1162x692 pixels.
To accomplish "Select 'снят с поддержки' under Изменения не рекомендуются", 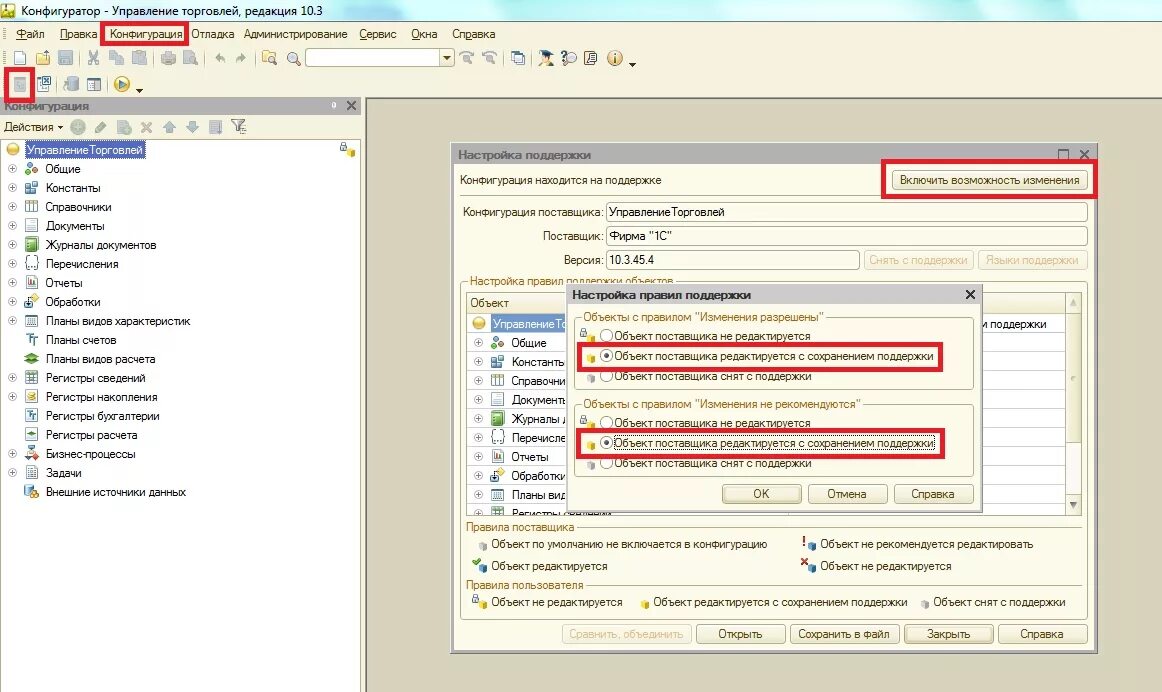I will point(606,463).
